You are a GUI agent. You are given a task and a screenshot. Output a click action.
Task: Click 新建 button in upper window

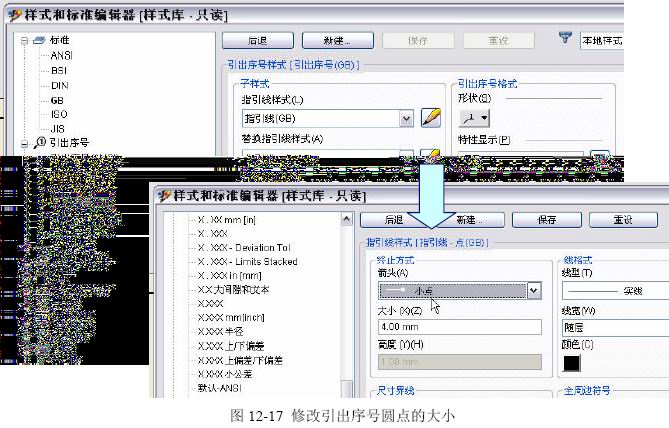click(337, 41)
